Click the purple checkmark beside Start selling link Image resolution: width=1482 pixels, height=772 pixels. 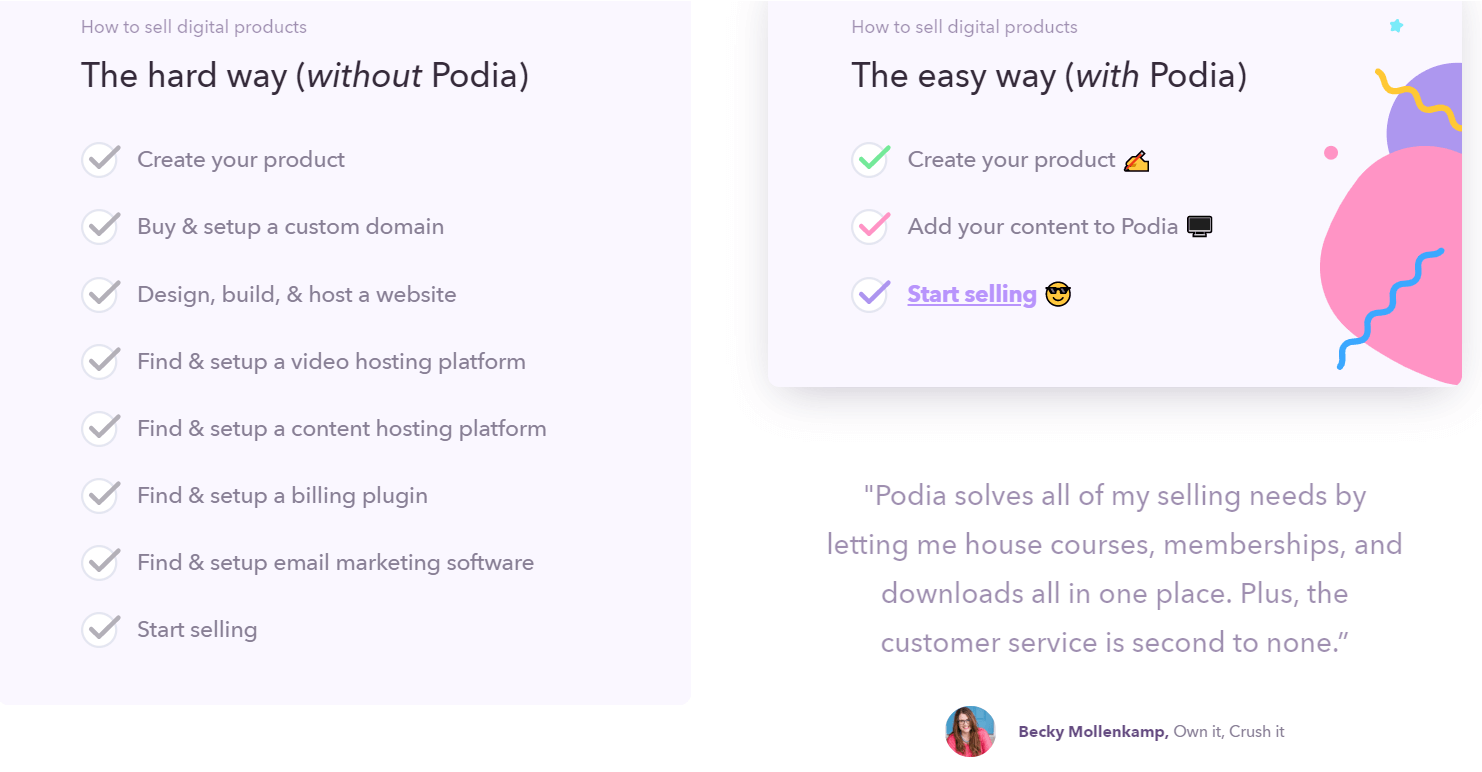coord(871,295)
